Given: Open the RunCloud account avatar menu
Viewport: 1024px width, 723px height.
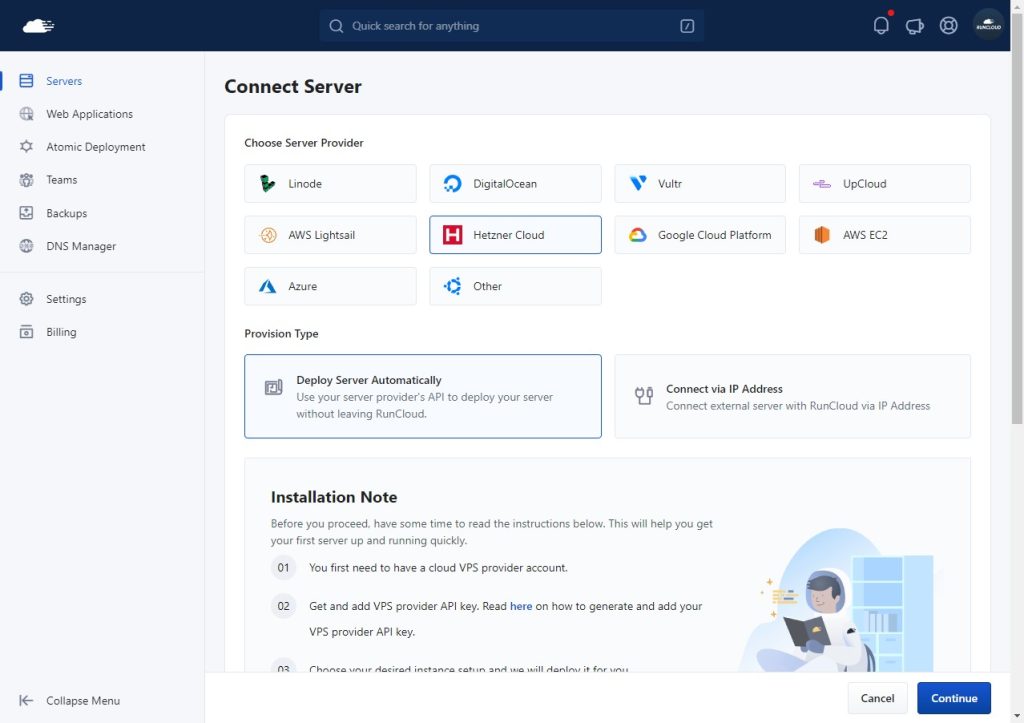Looking at the screenshot, I should pyautogui.click(x=988, y=26).
